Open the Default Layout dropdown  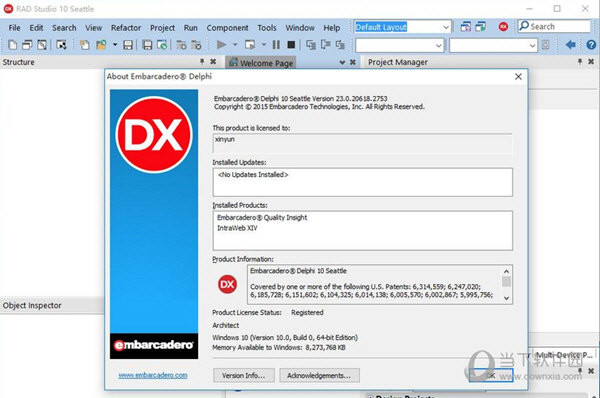446,27
